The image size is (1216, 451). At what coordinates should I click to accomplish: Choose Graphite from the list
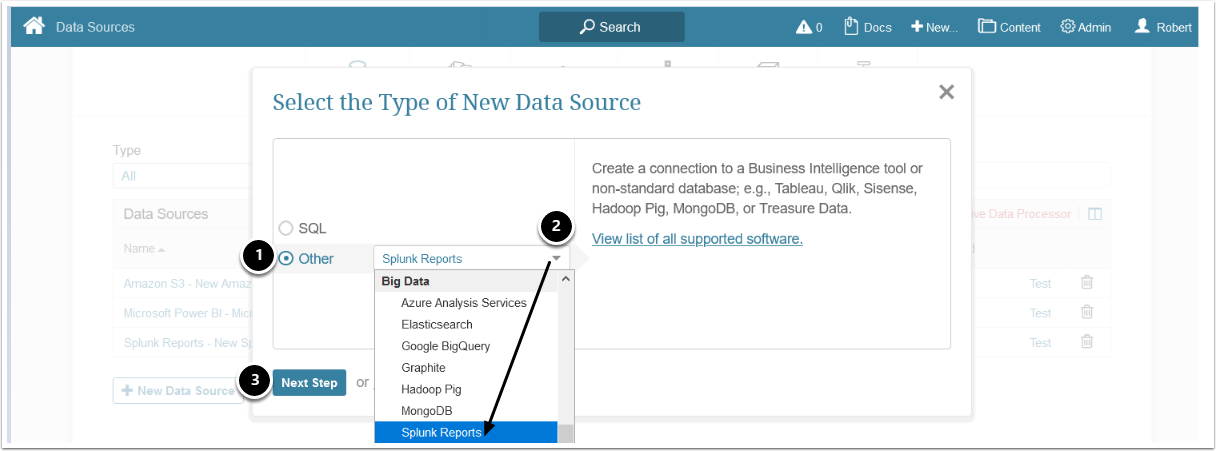click(423, 368)
